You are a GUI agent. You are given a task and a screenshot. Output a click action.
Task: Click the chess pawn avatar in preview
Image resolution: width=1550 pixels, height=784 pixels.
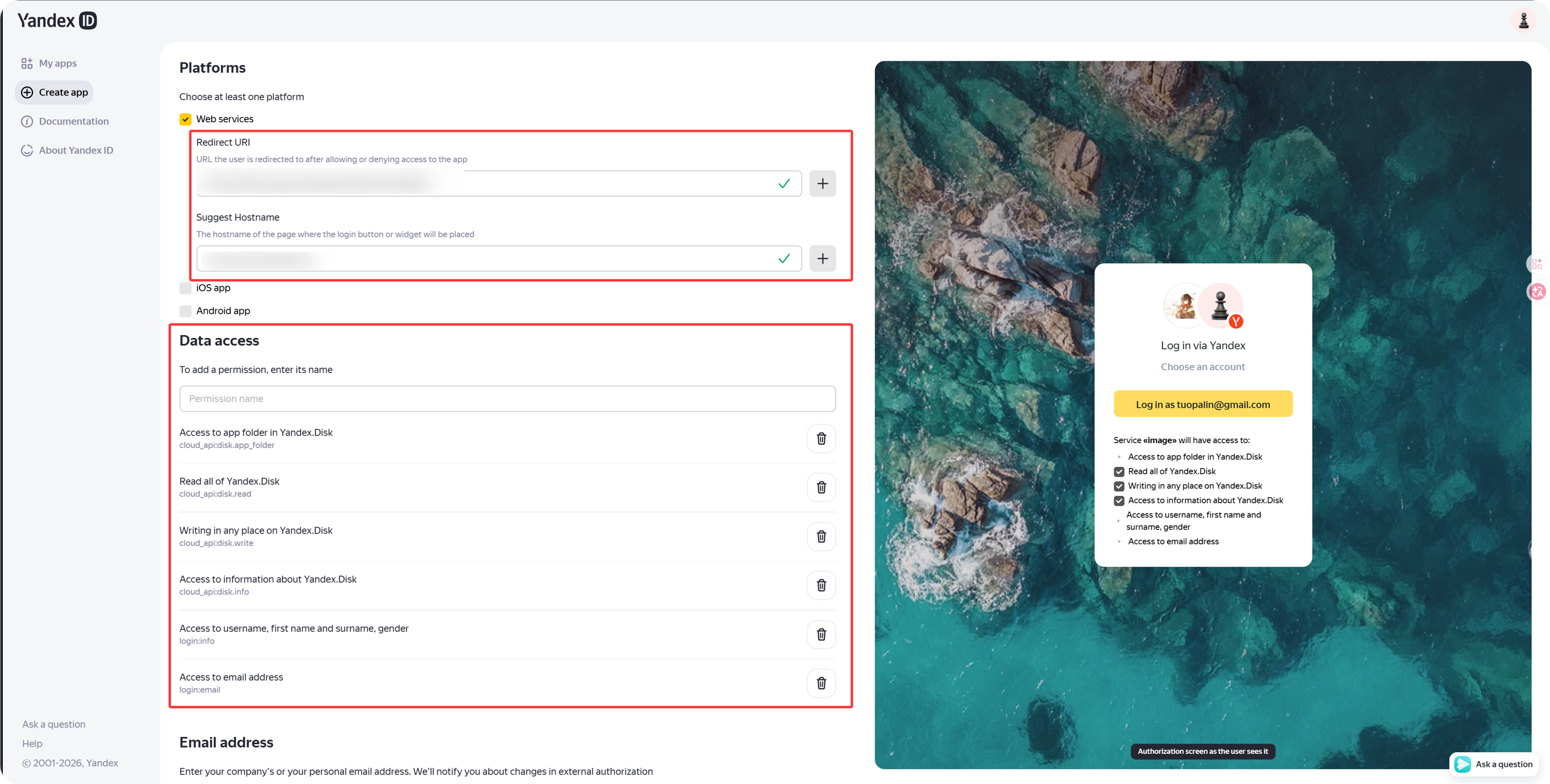(x=1220, y=305)
